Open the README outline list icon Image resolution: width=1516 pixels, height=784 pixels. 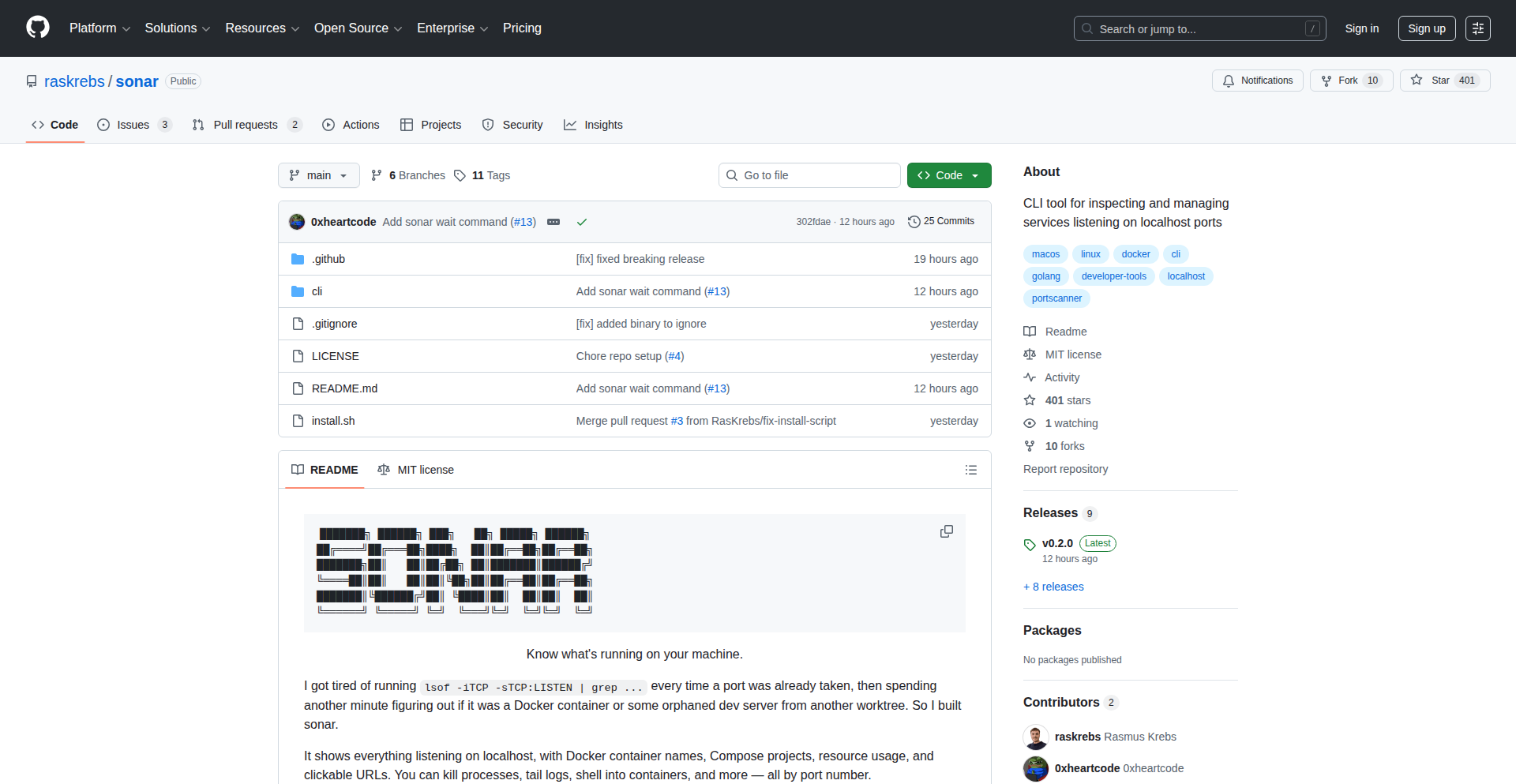[971, 470]
